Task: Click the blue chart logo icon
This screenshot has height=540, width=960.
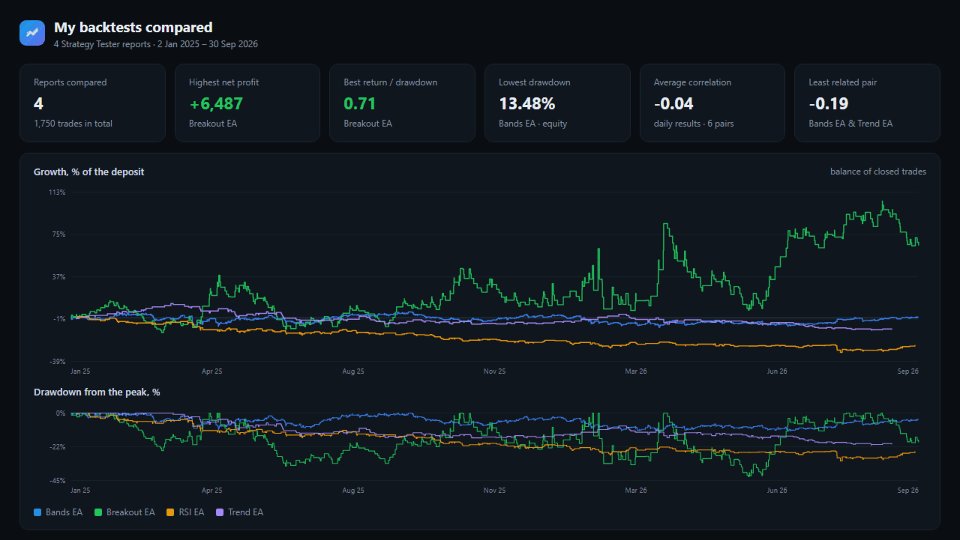Action: tap(32, 33)
